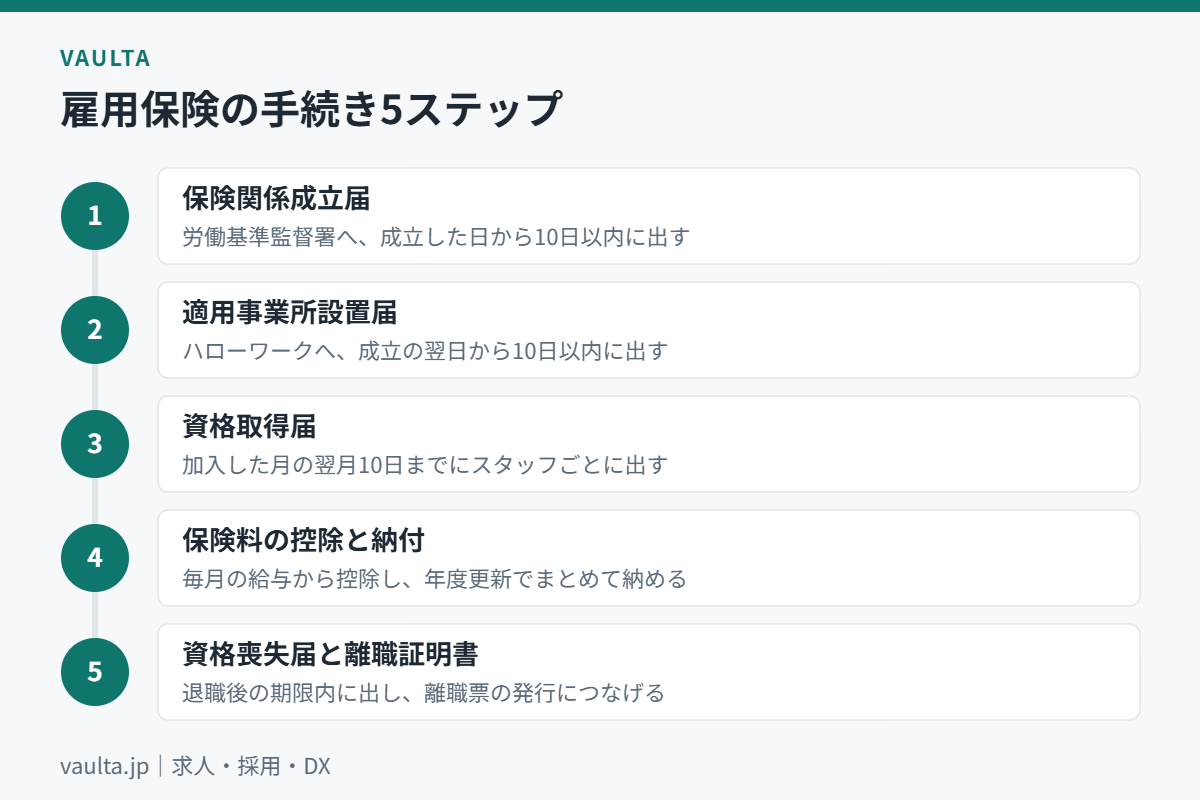This screenshot has width=1200, height=800.
Task: Click the description starting 退職後の期限内に出し
Action: tap(424, 694)
